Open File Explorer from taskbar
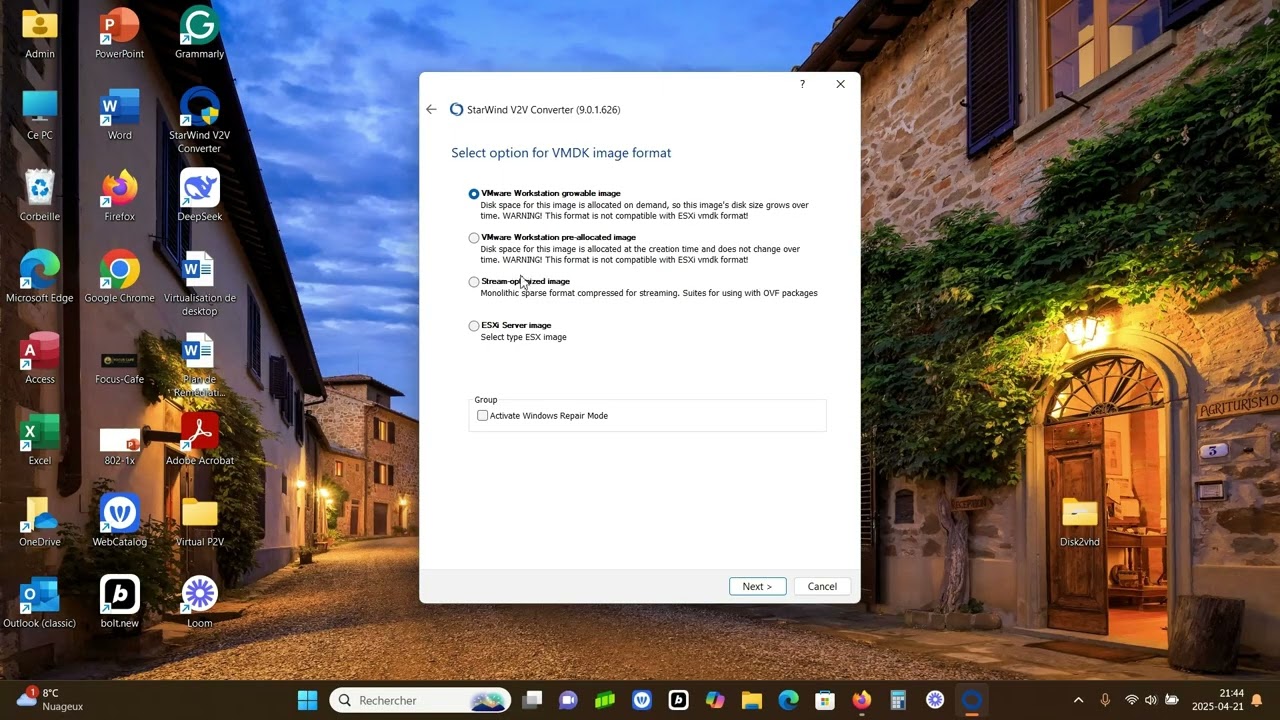Screen dimensions: 1280x720 752,700
